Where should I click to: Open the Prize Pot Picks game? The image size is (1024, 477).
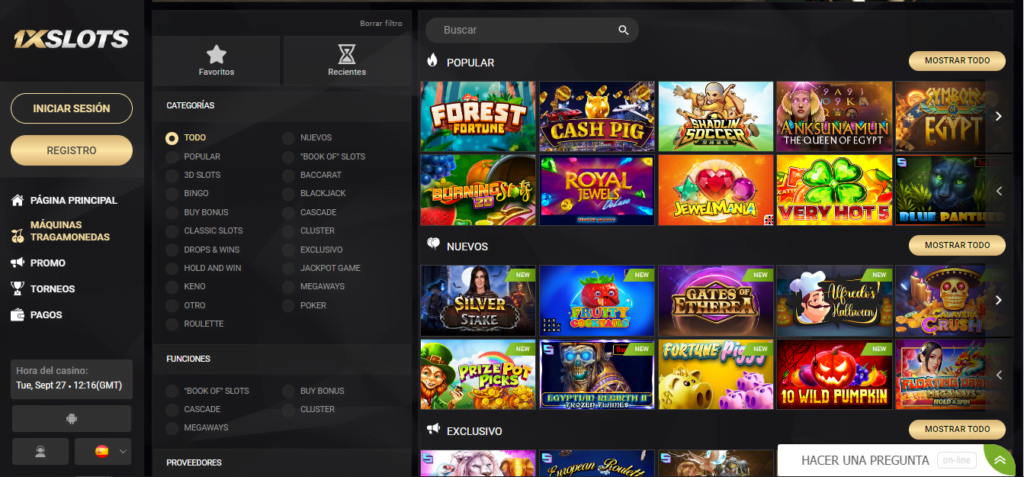pos(478,374)
